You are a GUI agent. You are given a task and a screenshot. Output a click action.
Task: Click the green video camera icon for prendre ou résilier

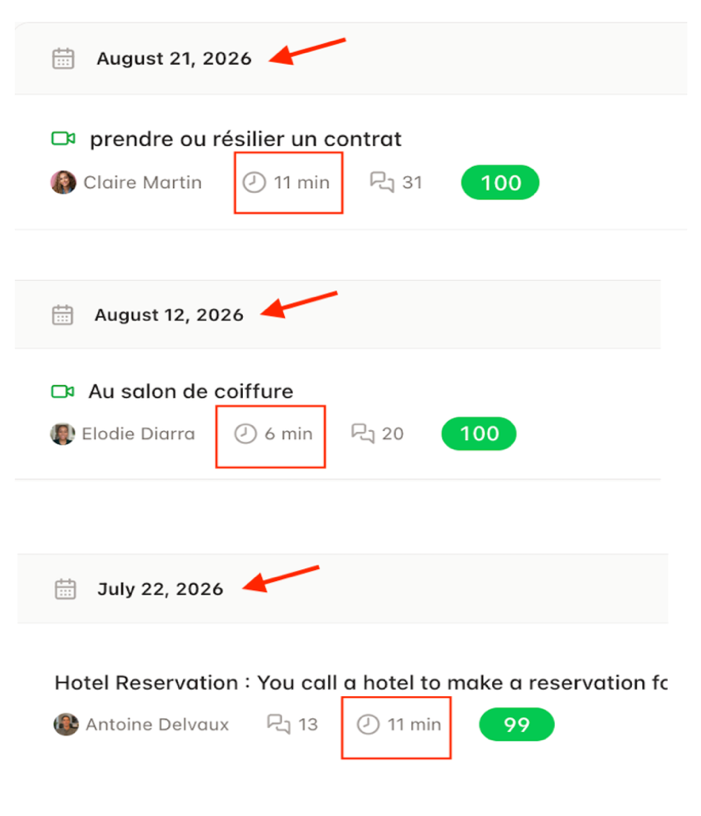63,138
